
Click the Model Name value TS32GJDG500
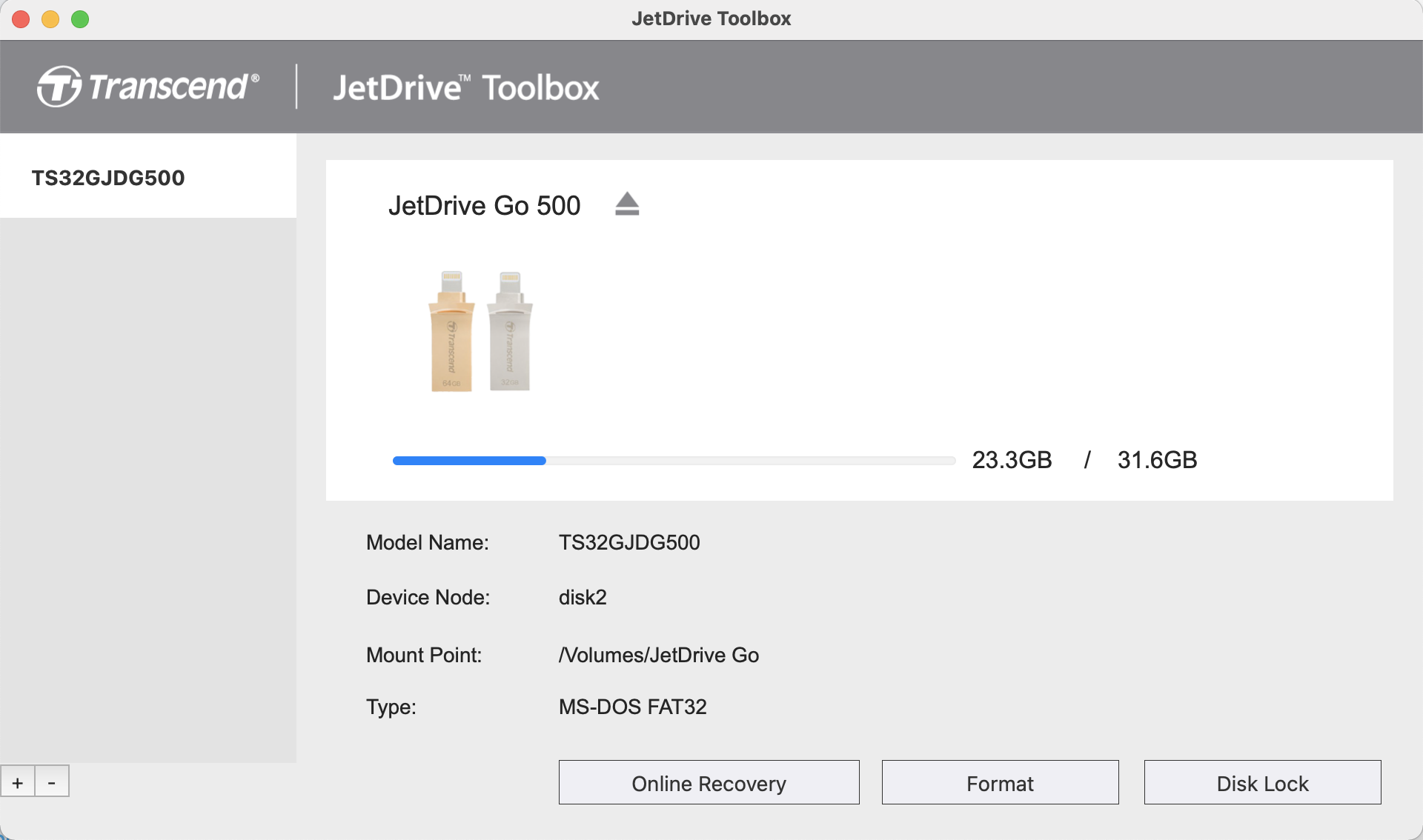629,542
